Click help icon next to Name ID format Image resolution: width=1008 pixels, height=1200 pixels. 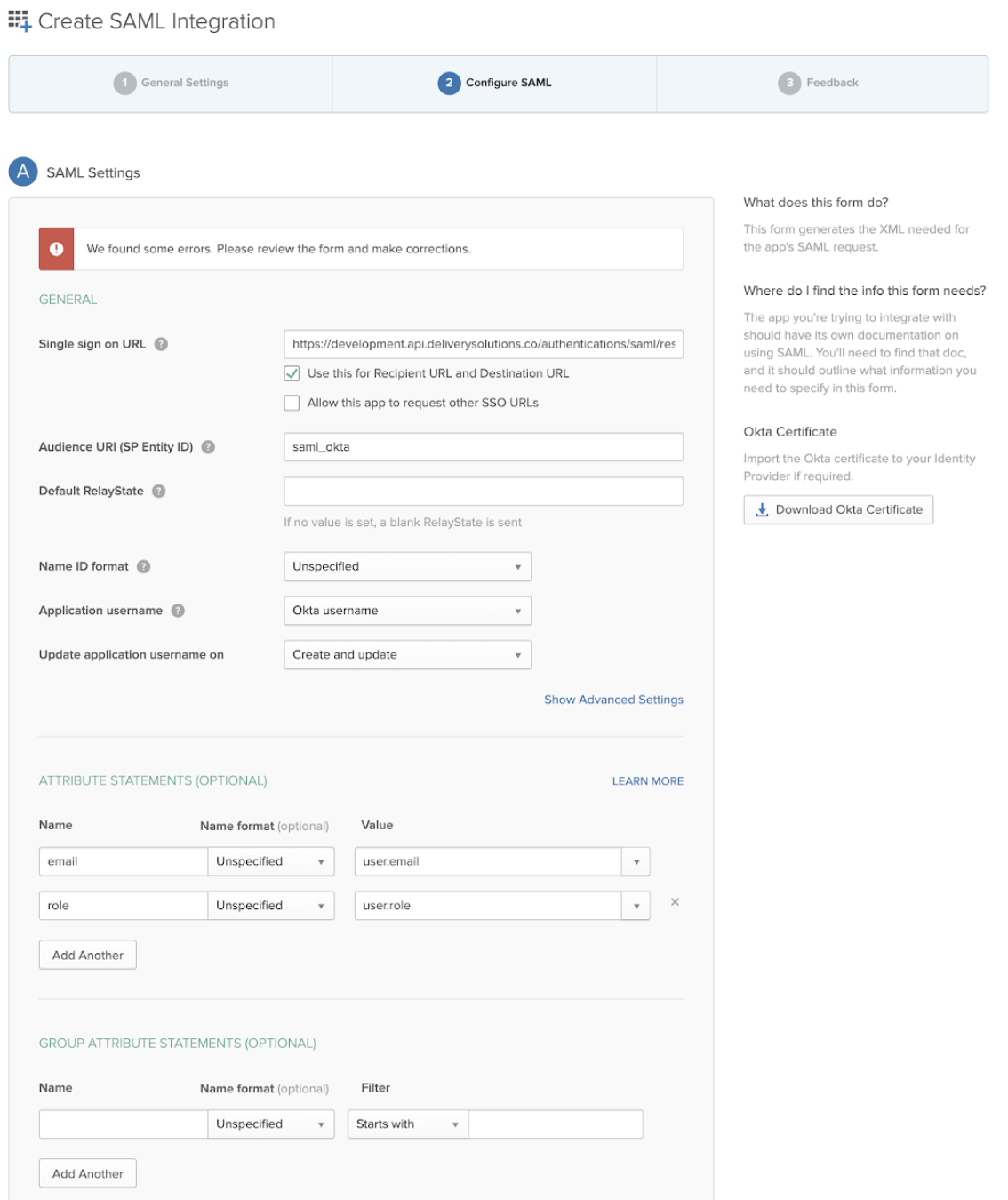144,566
